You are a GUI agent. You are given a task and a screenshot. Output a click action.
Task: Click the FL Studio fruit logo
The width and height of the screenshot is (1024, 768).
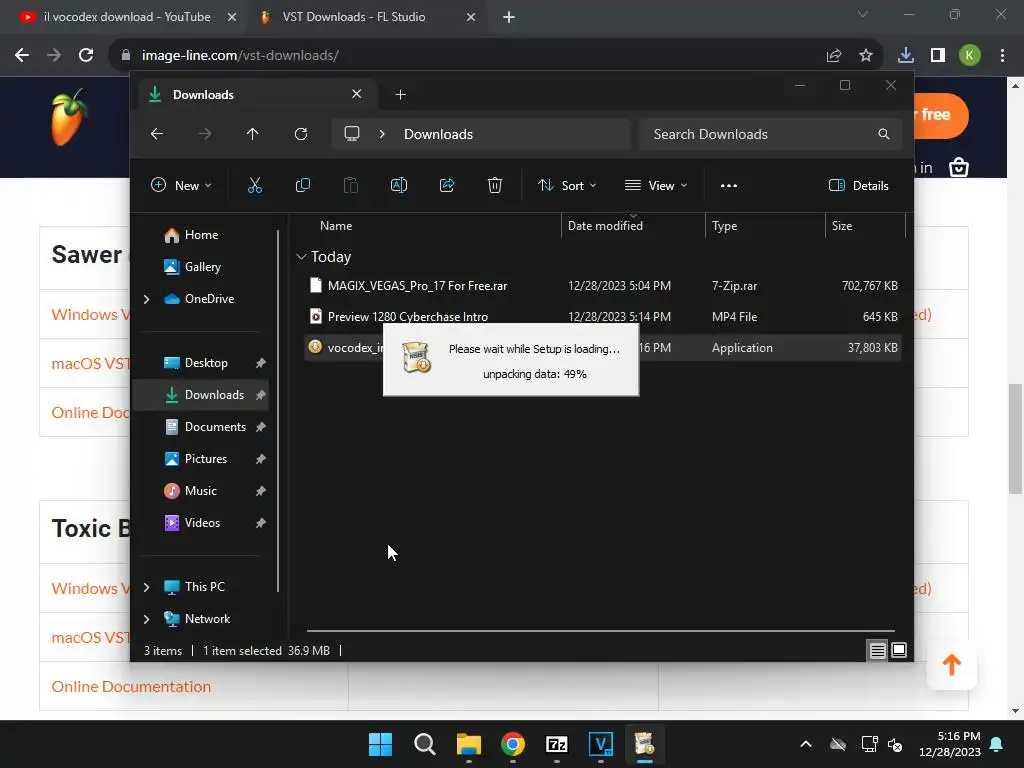69,118
